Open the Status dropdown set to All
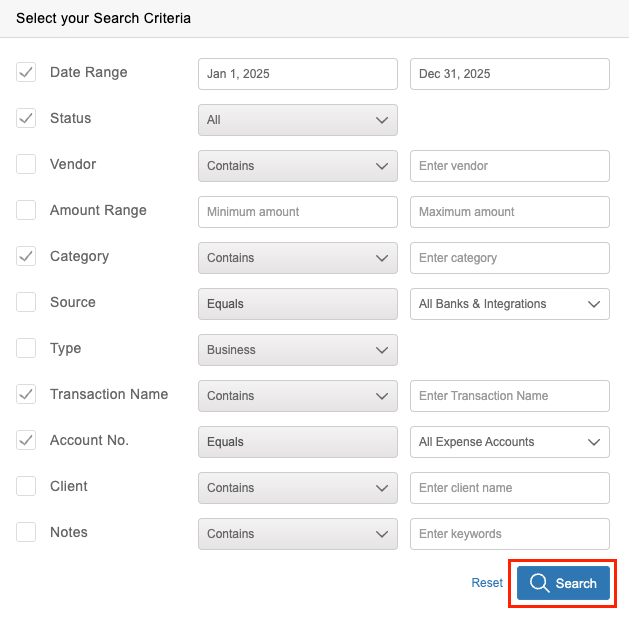This screenshot has width=629, height=621. [x=297, y=120]
